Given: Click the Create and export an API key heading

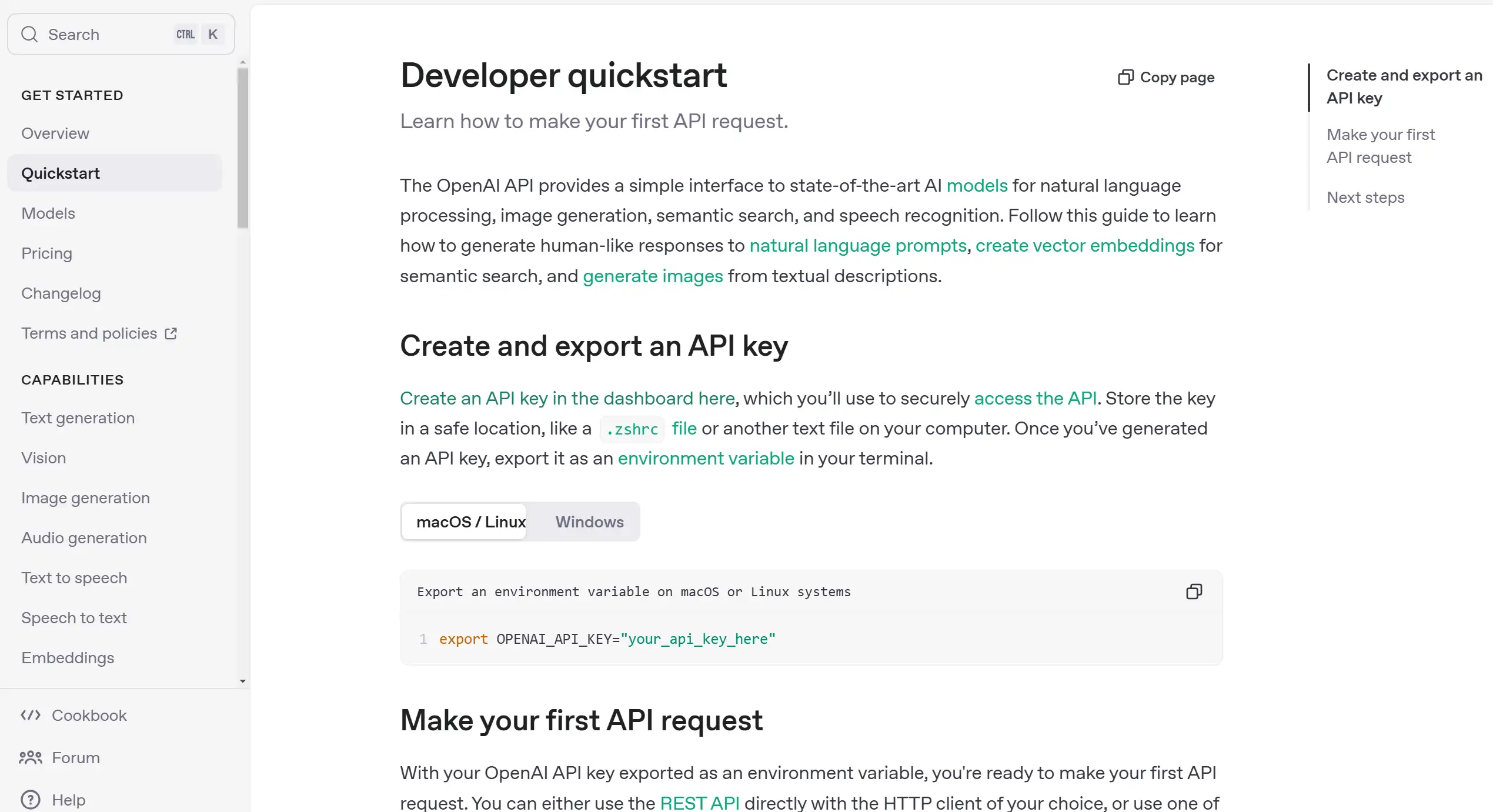Looking at the screenshot, I should 594,346.
